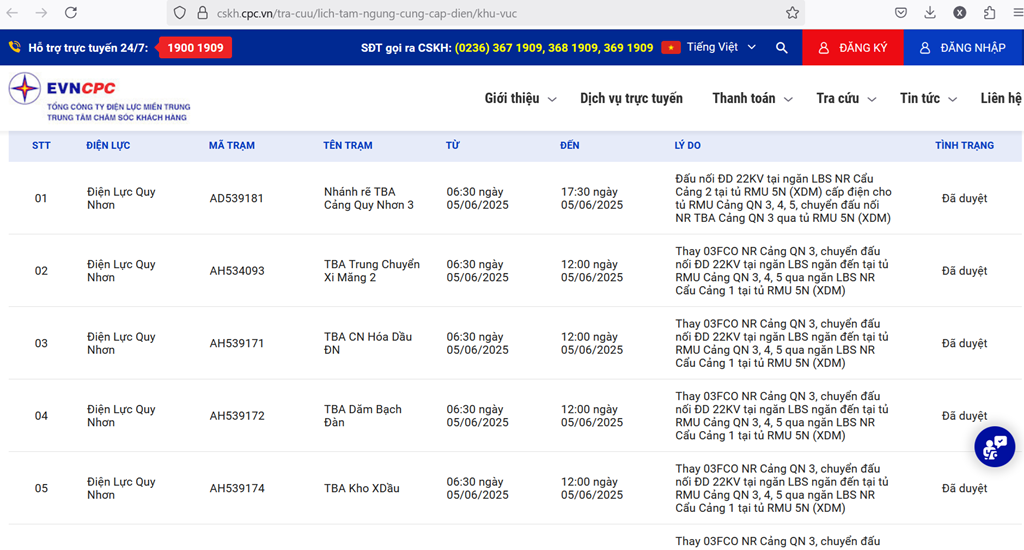Viewport: 1024px width, 550px height.
Task: Click the search magnifier icon in header
Action: pyautogui.click(x=781, y=48)
